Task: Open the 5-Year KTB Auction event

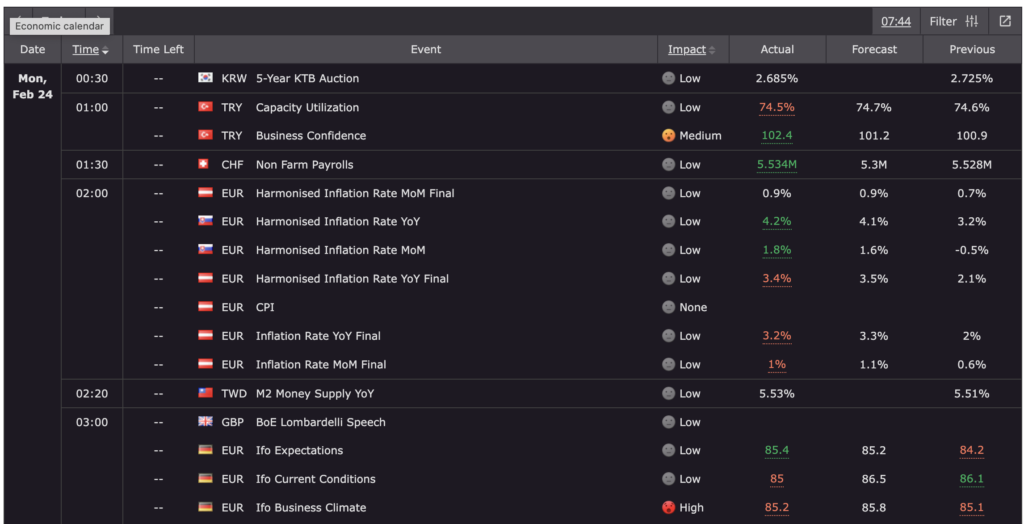Action: (307, 78)
